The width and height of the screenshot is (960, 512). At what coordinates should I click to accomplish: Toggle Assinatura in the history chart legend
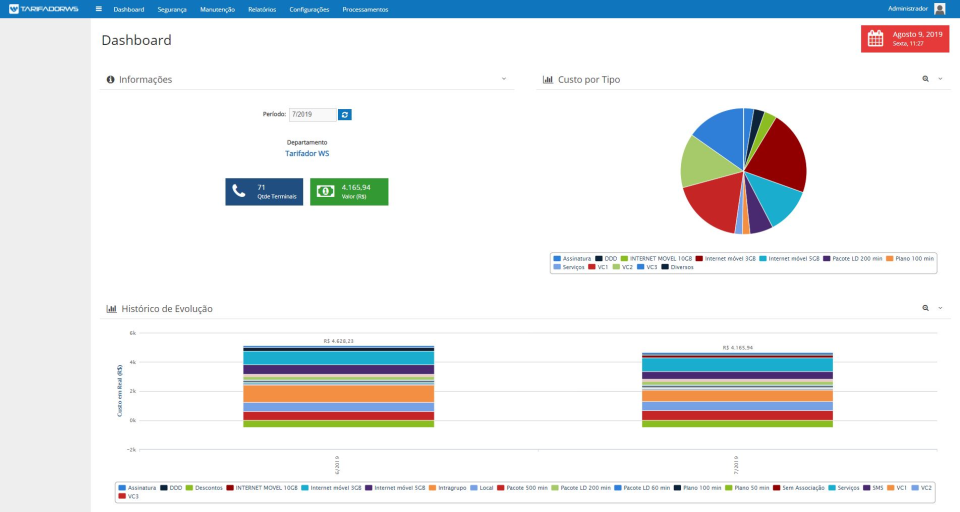[x=137, y=488]
